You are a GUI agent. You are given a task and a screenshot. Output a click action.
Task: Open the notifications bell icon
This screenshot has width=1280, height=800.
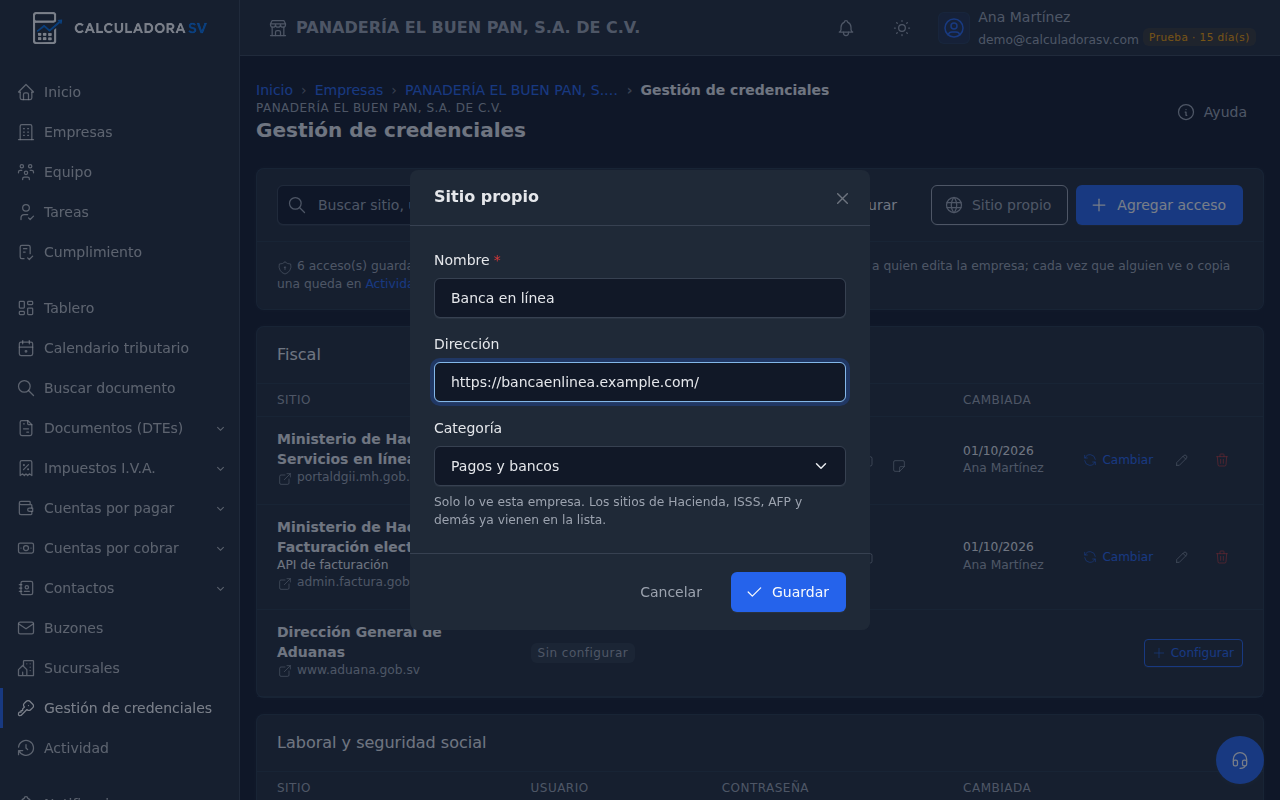[846, 28]
